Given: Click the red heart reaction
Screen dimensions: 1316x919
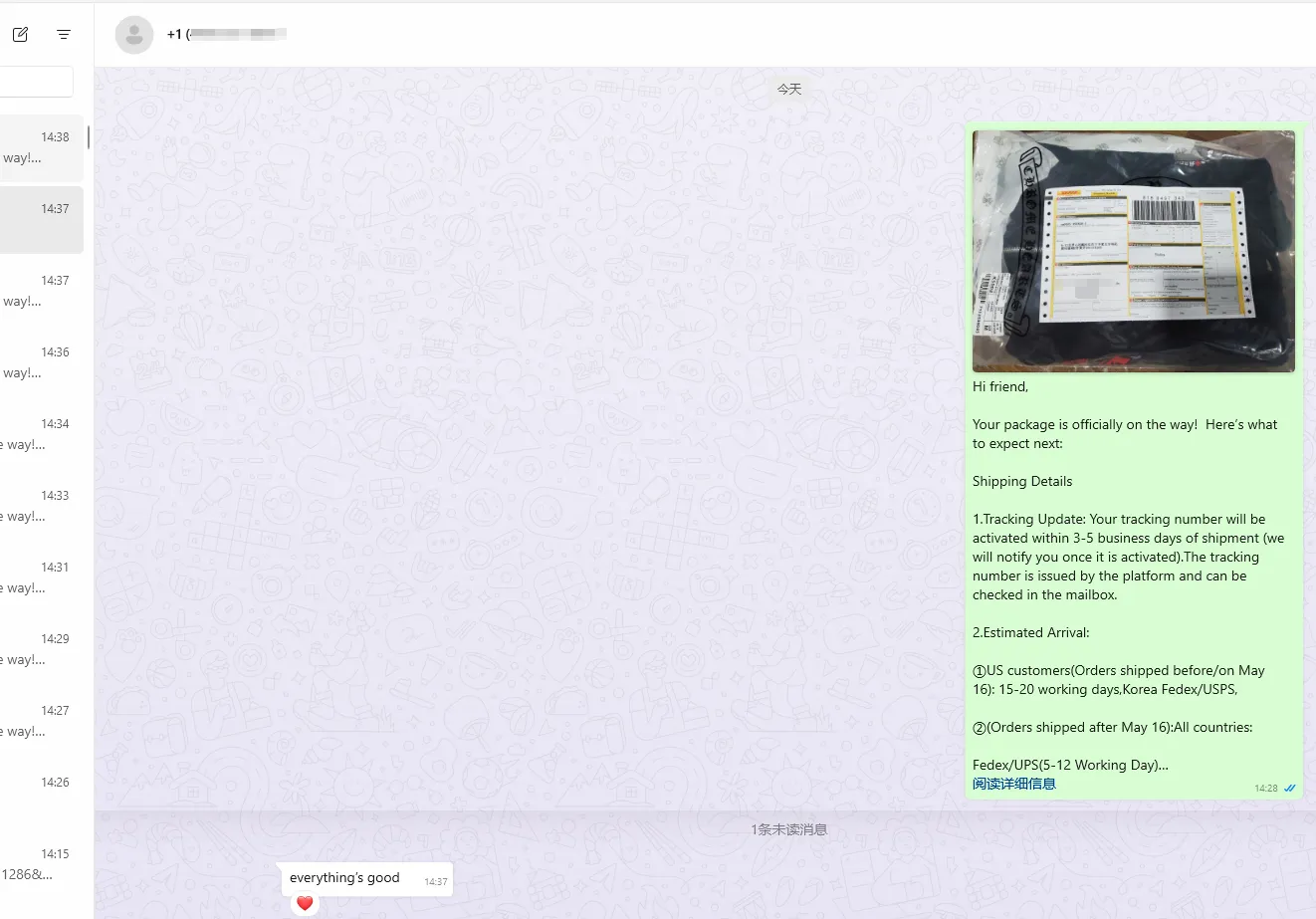Looking at the screenshot, I should (x=305, y=903).
